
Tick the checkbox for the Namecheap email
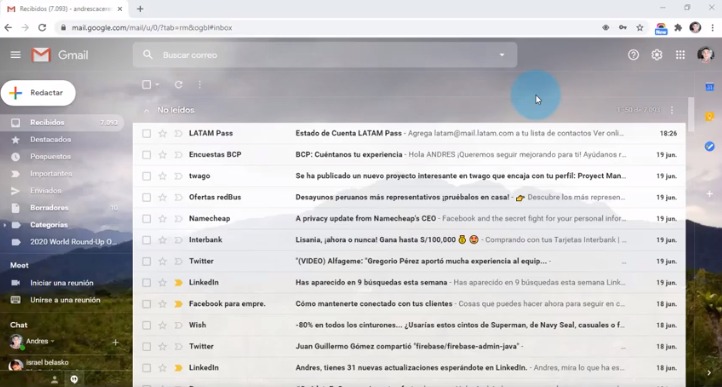pos(146,219)
